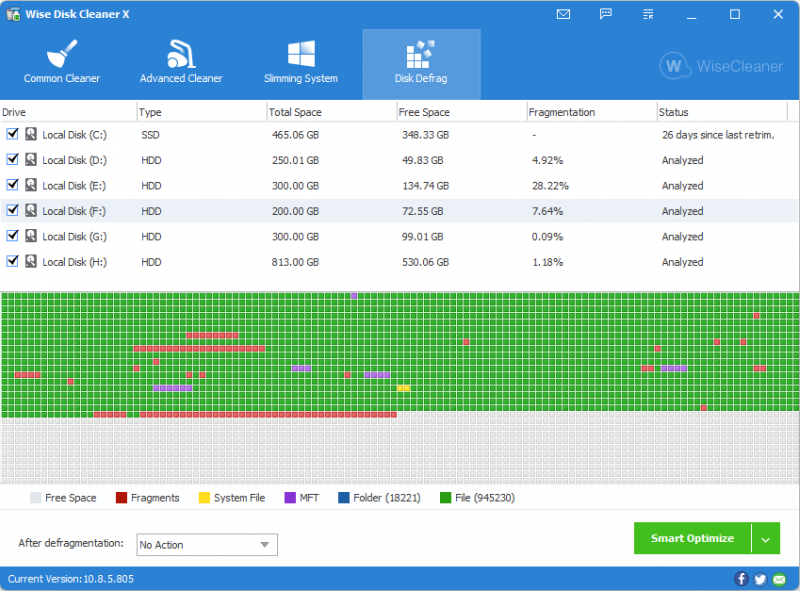Sort by Type column header
The width and height of the screenshot is (800, 591).
pyautogui.click(x=202, y=112)
